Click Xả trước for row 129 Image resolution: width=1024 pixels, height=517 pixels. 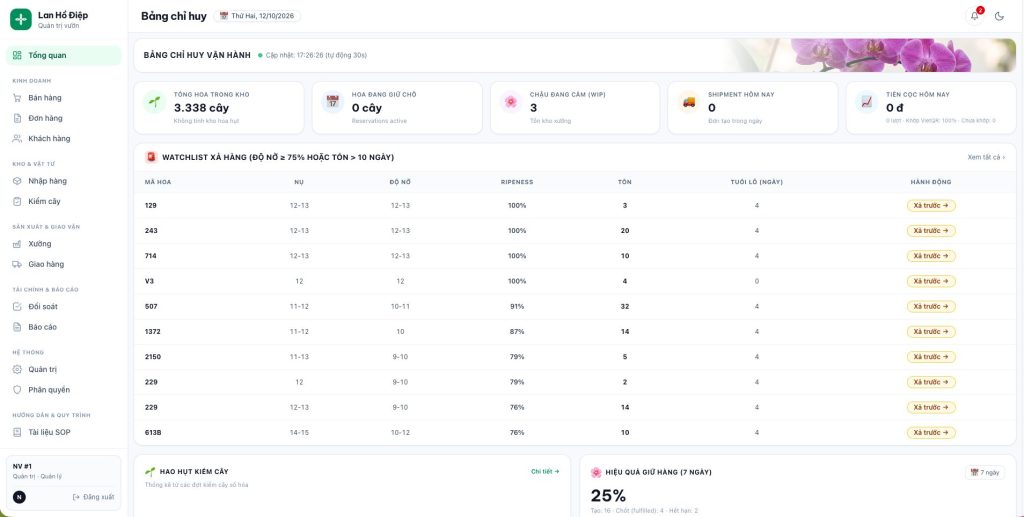pos(931,206)
